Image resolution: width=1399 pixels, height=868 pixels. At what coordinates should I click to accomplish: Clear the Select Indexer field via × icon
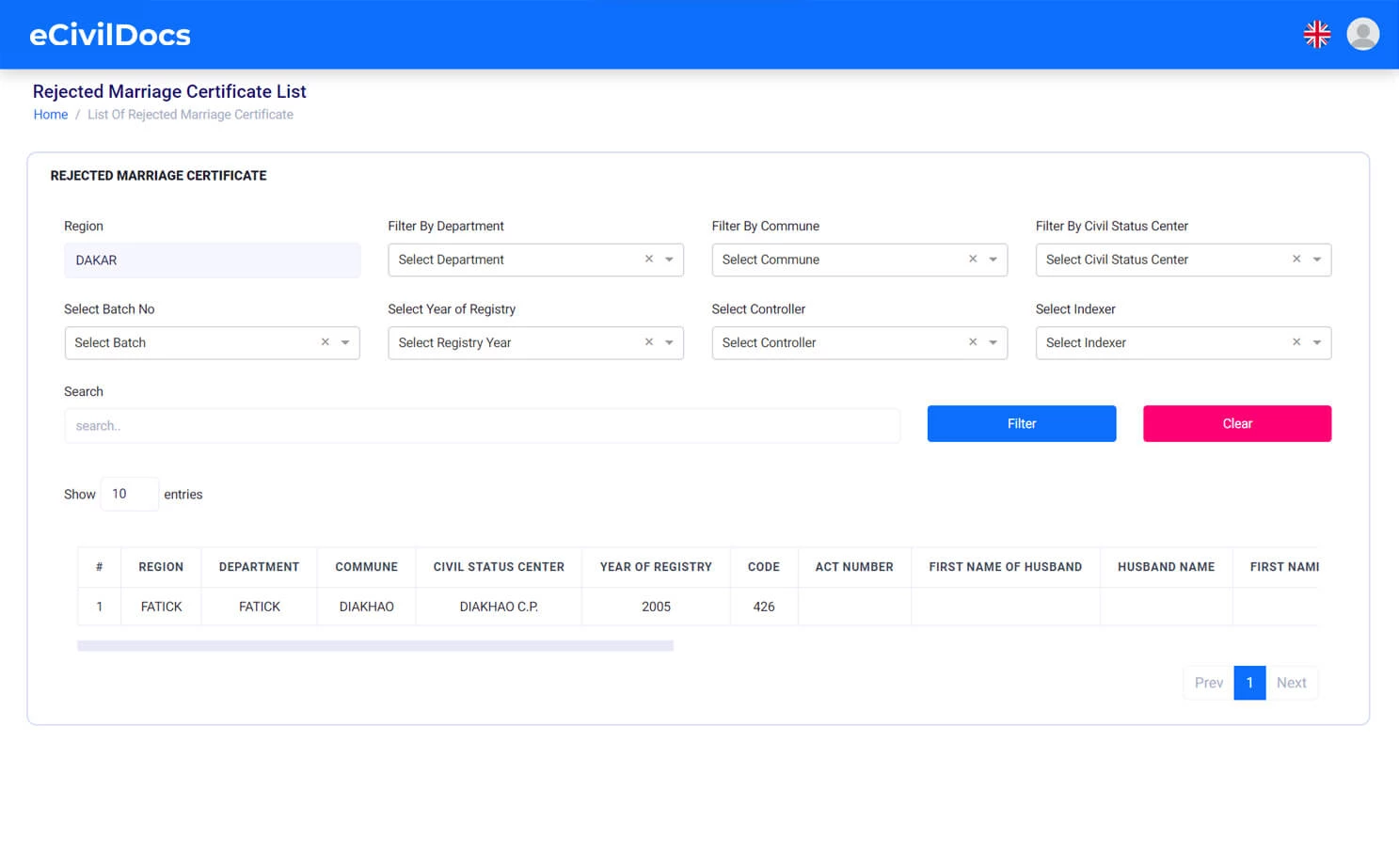click(x=1296, y=342)
